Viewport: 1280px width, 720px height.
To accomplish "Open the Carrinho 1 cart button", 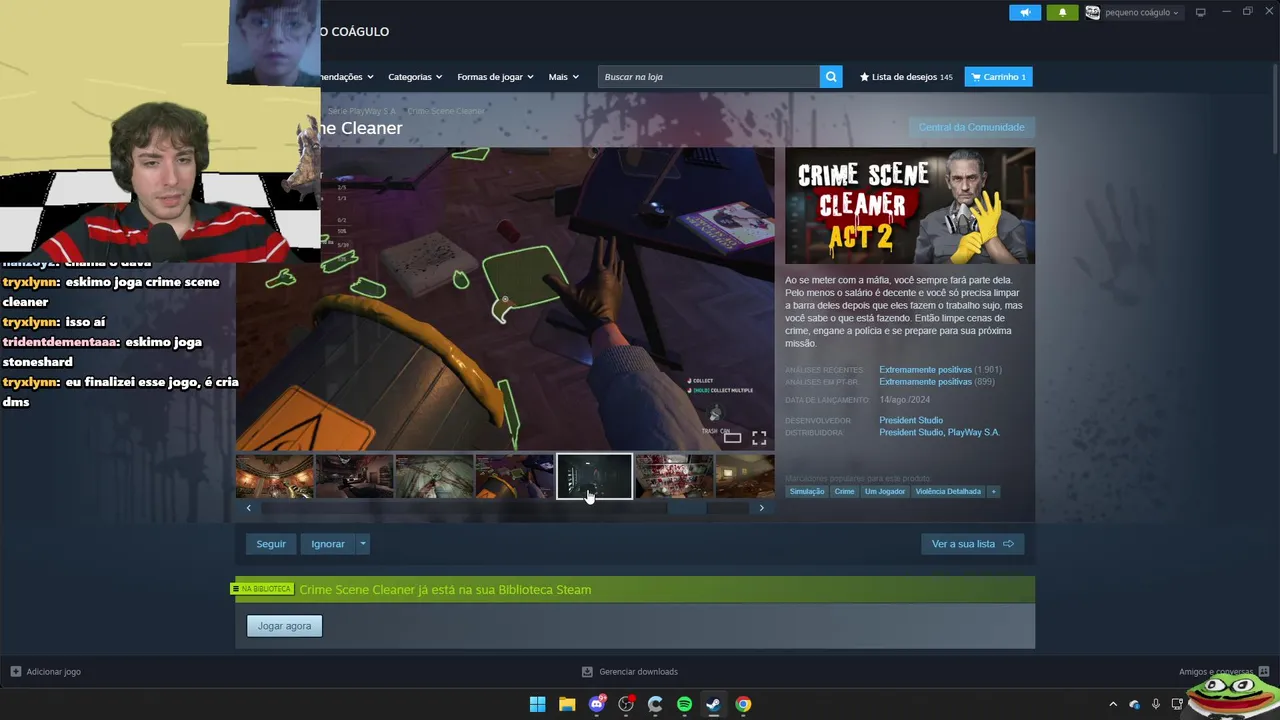I will pyautogui.click(x=998, y=77).
